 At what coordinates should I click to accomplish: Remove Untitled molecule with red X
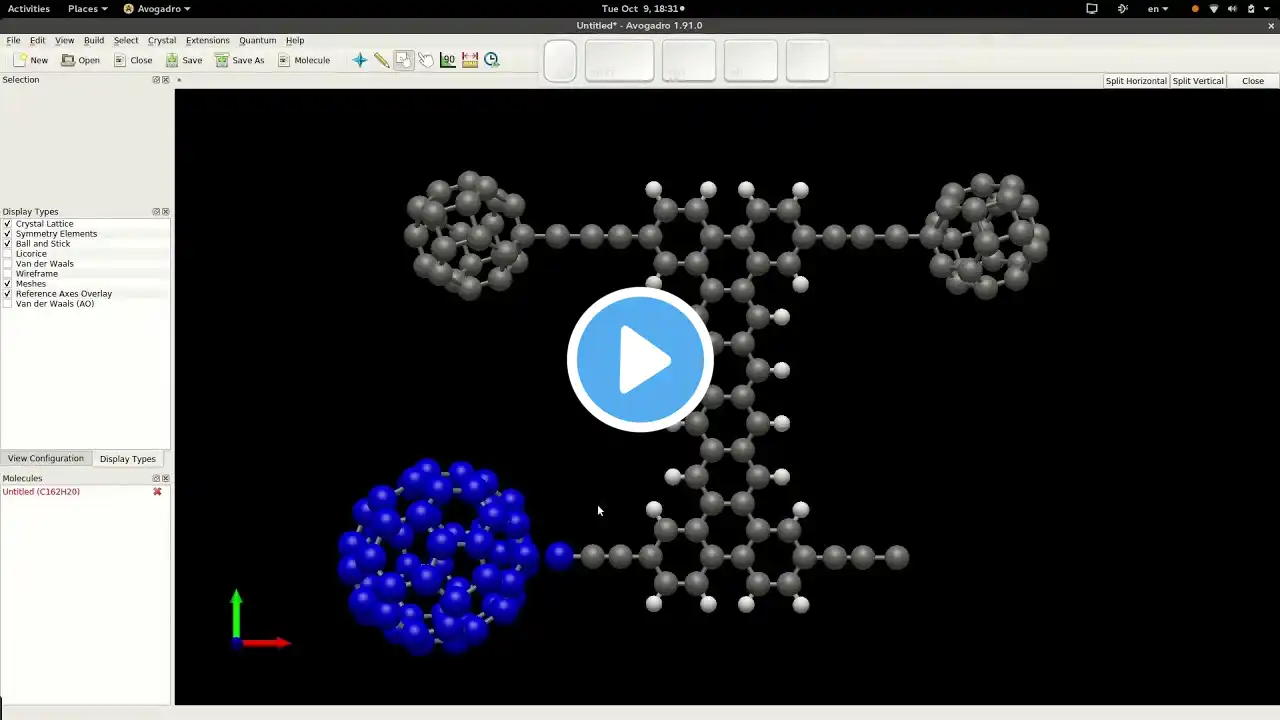click(x=157, y=492)
